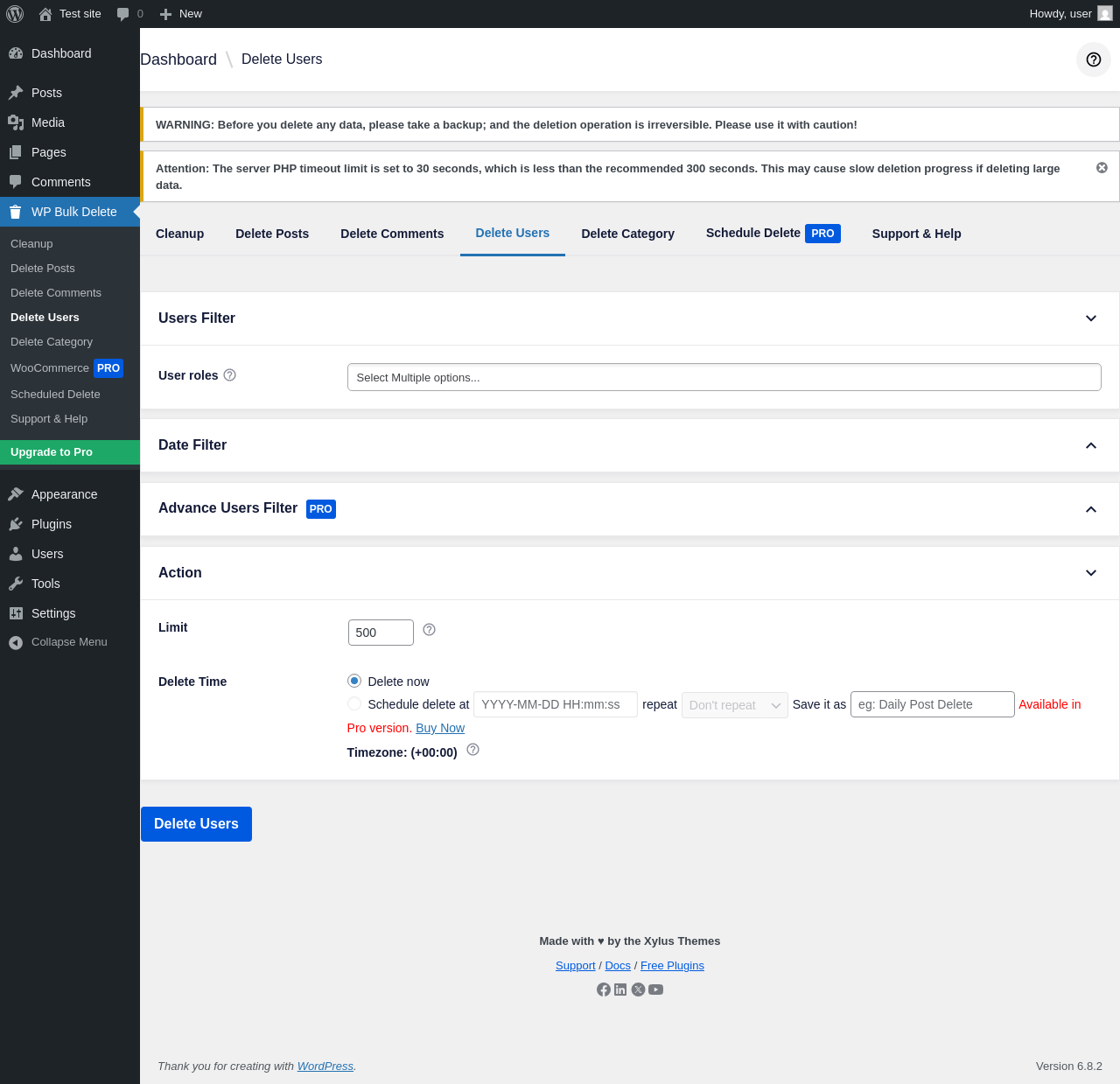Open the Support footer link
This screenshot has height=1084, width=1120.
click(x=576, y=966)
